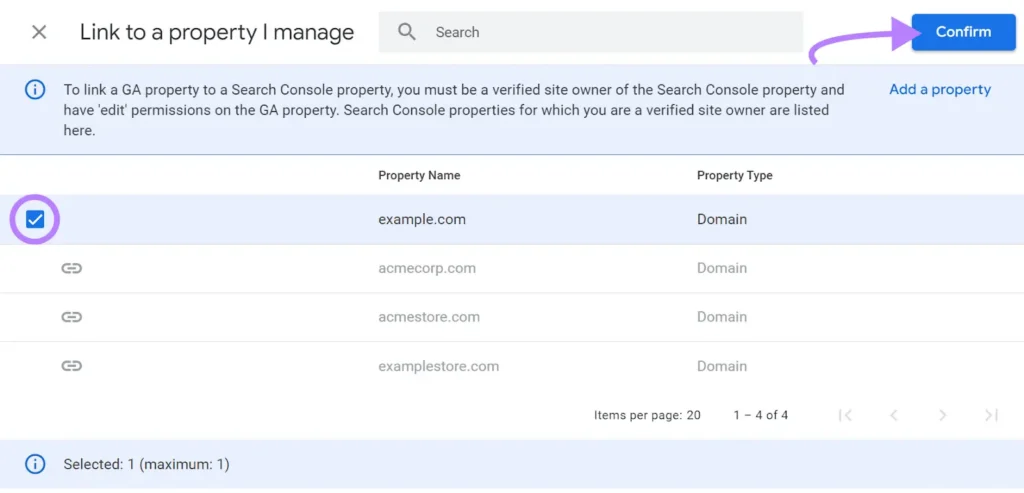Select the acmecorp.com property name
The image size is (1024, 493).
426,268
